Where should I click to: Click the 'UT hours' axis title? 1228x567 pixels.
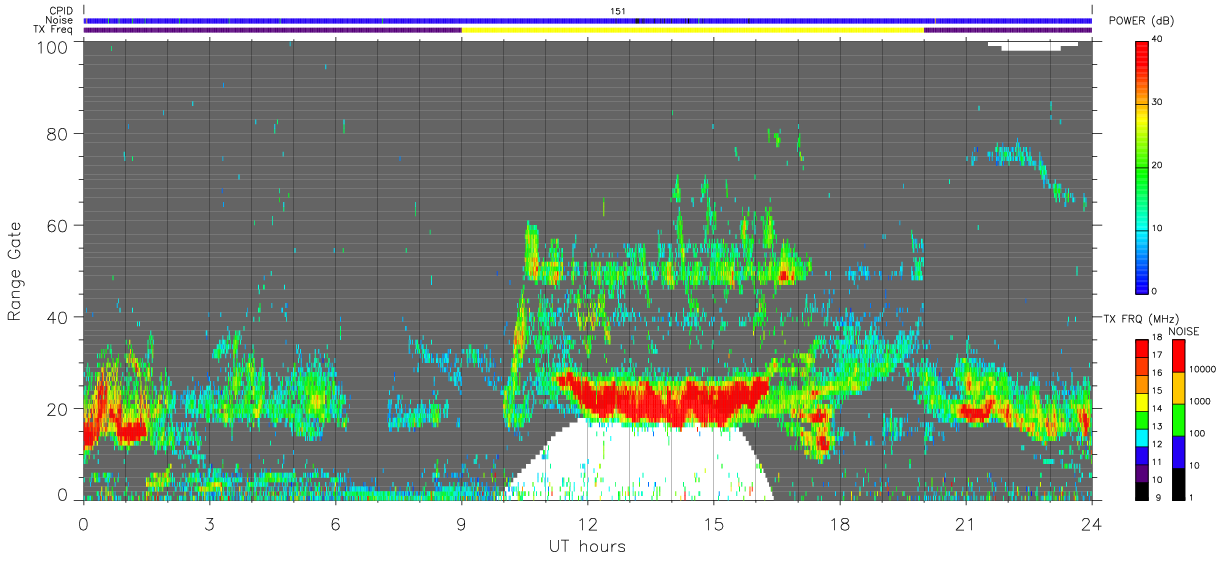point(587,547)
